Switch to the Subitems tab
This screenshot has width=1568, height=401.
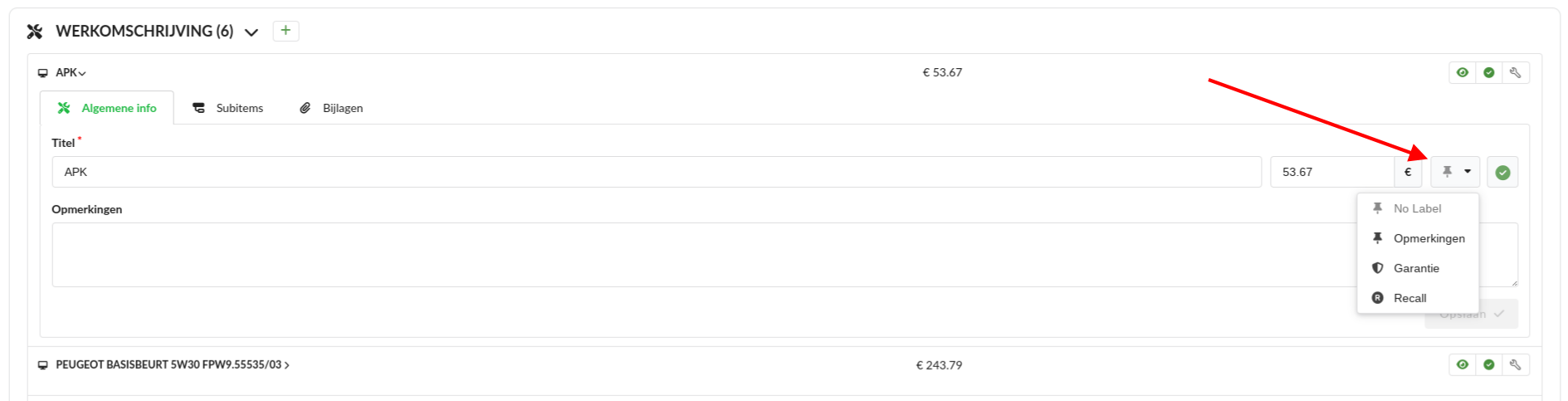click(228, 108)
